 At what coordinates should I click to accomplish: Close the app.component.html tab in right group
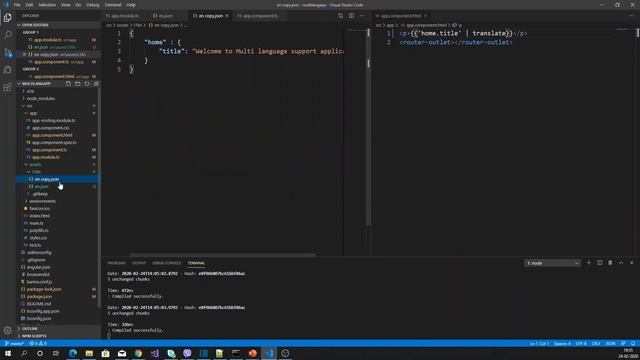(x=425, y=16)
